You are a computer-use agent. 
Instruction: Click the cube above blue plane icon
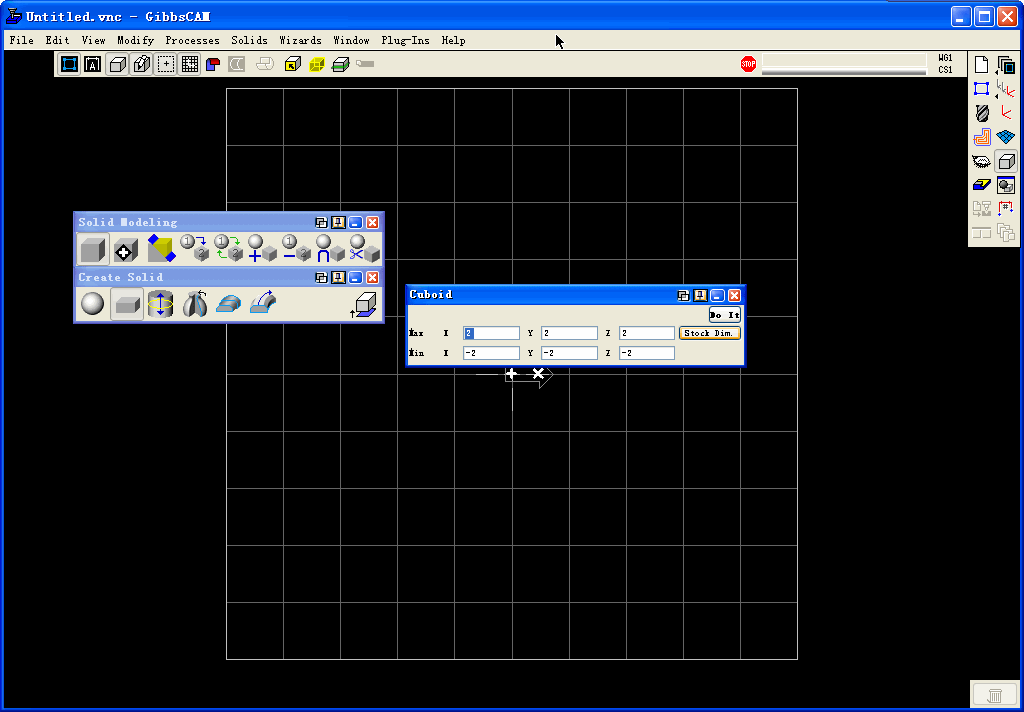[x=364, y=305]
